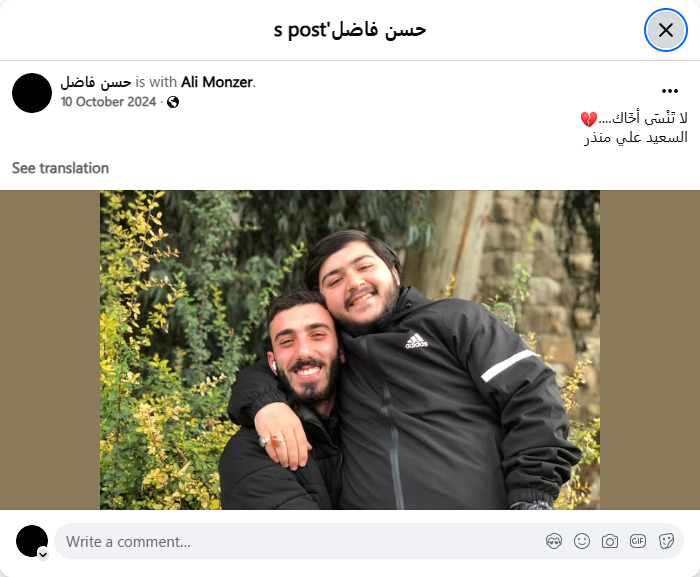700x577 pixels.
Task: Open the post author's name حسن فاضل
Action: [x=96, y=82]
